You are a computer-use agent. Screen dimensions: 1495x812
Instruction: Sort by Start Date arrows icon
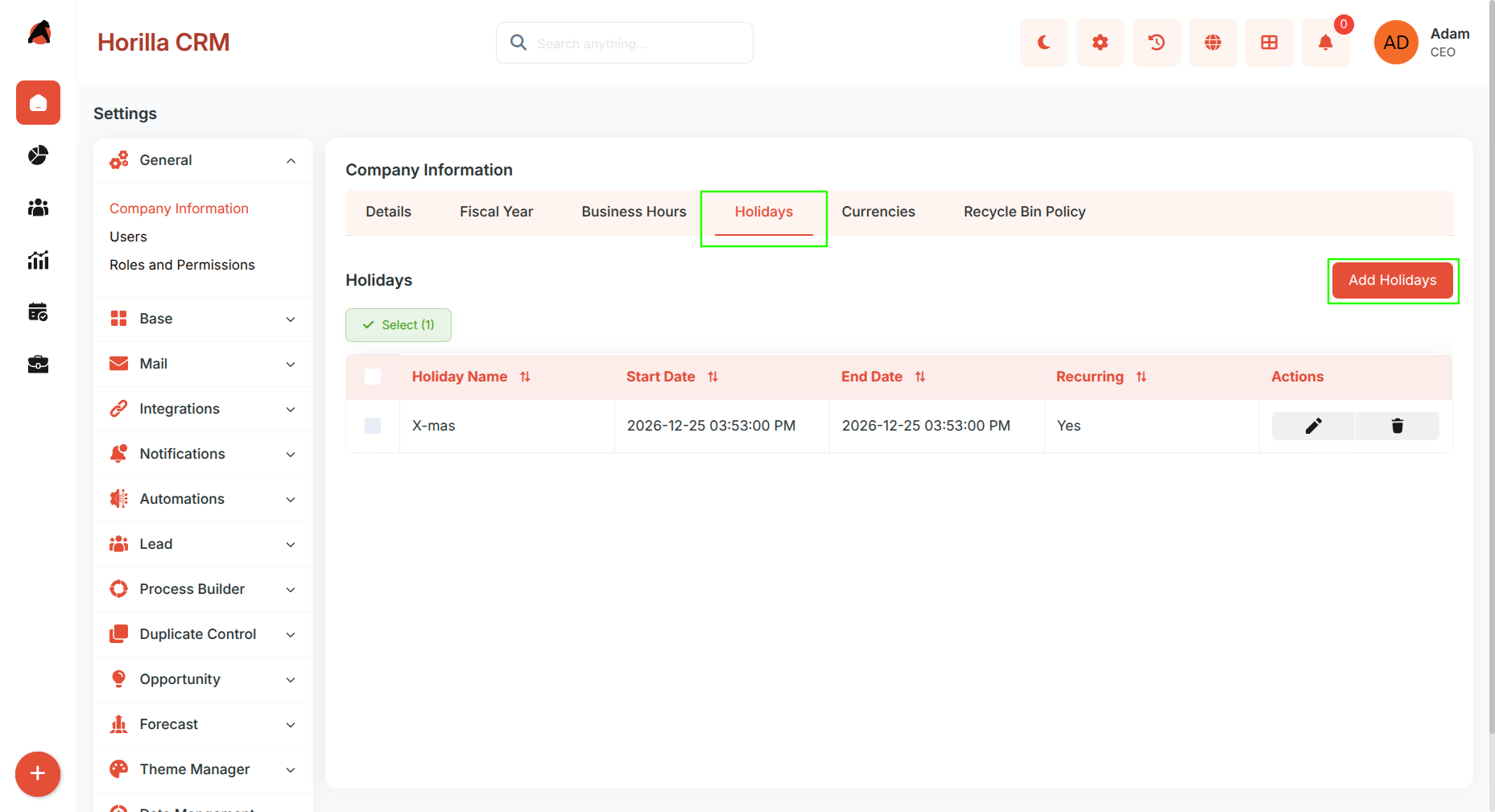click(x=712, y=377)
